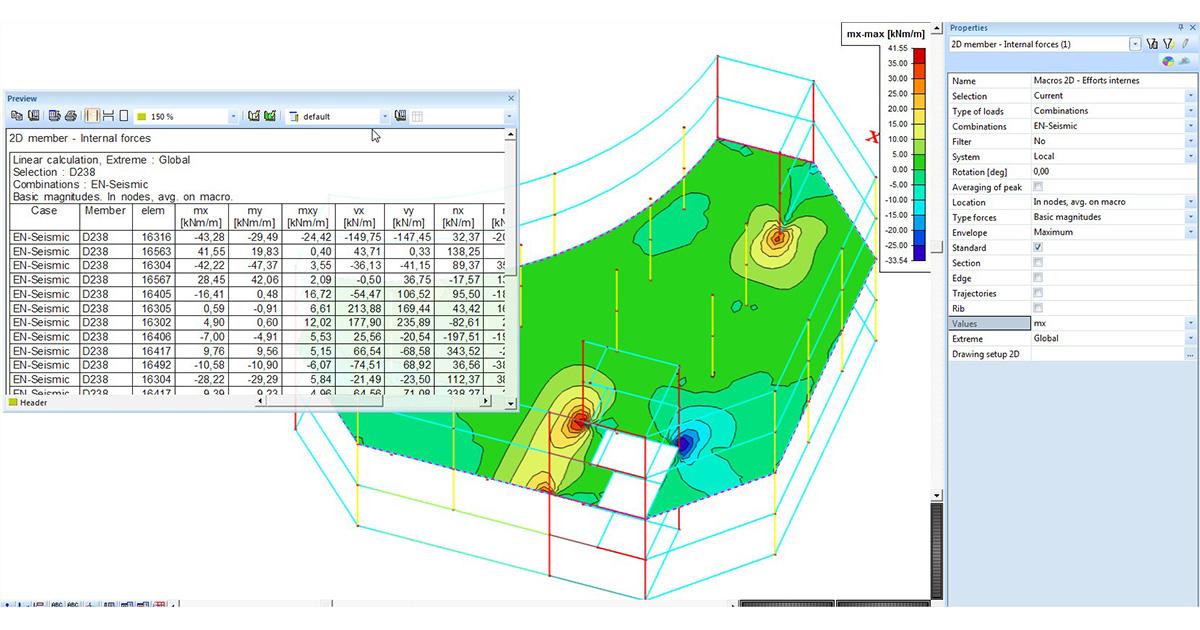Select the Copy to clipboard icon in Preview

tap(16, 115)
